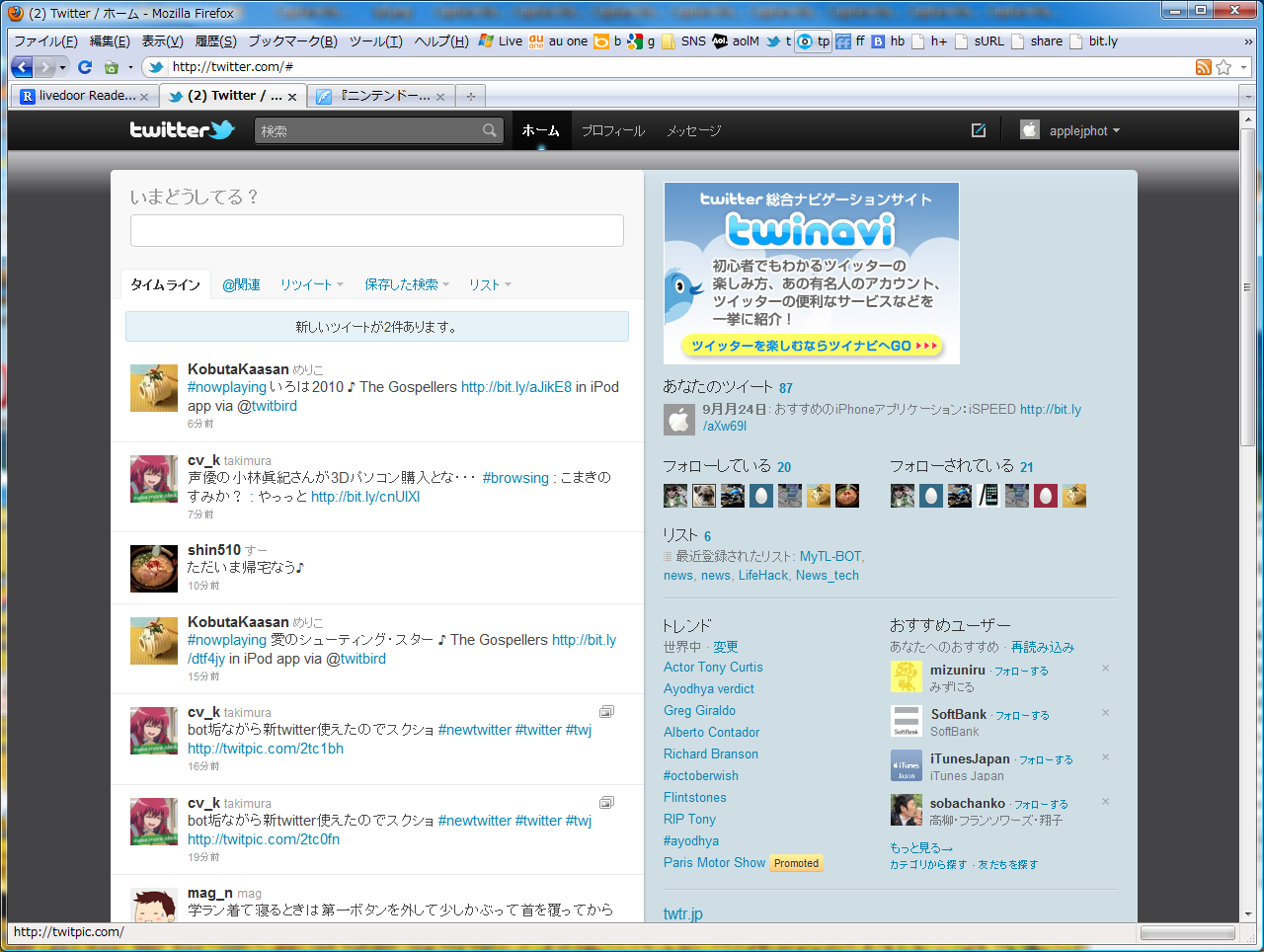Screen dimensions: 1264x952
Task: Dismiss SoftBank suggestion with x
Action: pyautogui.click(x=1106, y=713)
